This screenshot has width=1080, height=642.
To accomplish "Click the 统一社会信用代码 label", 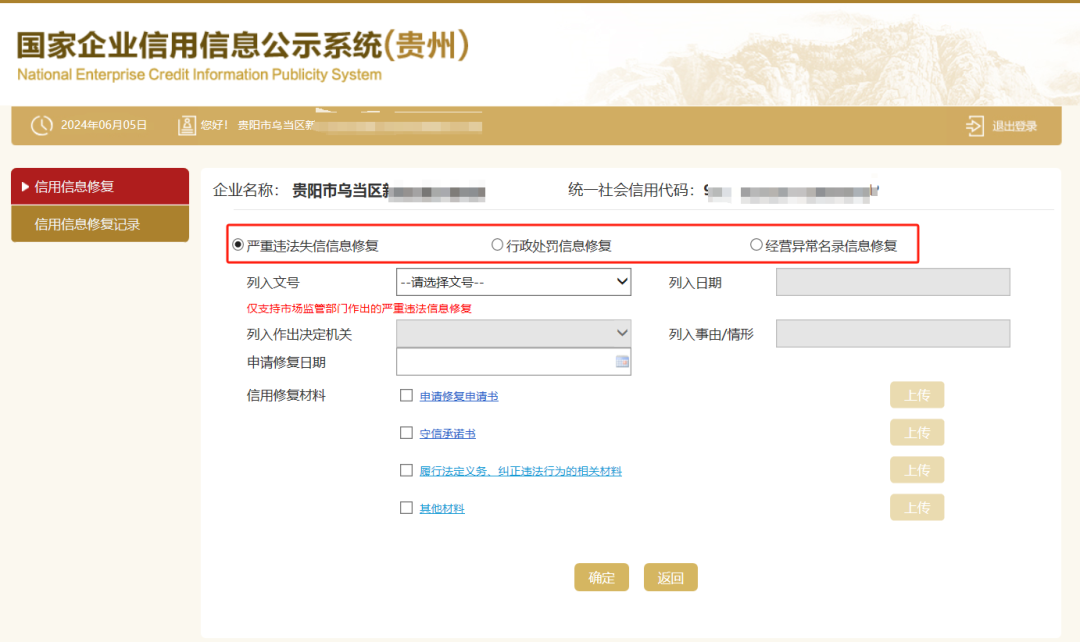I will [631, 190].
